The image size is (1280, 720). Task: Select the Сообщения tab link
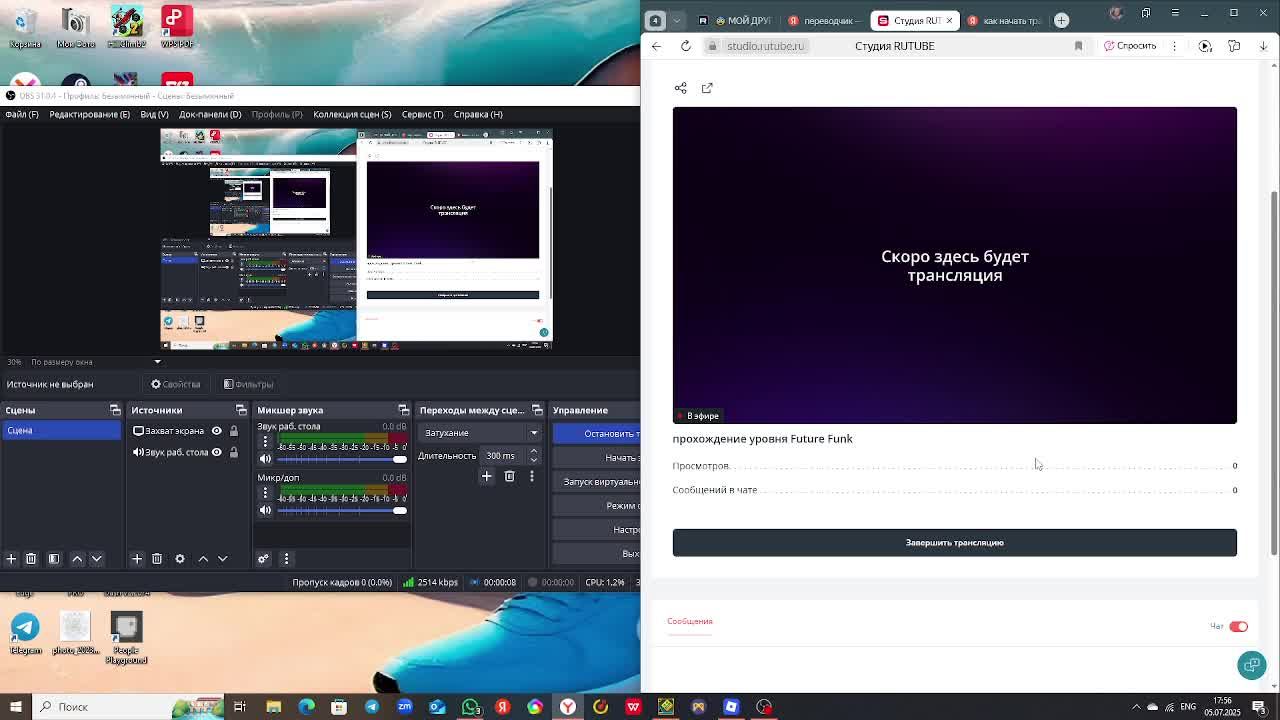[690, 621]
